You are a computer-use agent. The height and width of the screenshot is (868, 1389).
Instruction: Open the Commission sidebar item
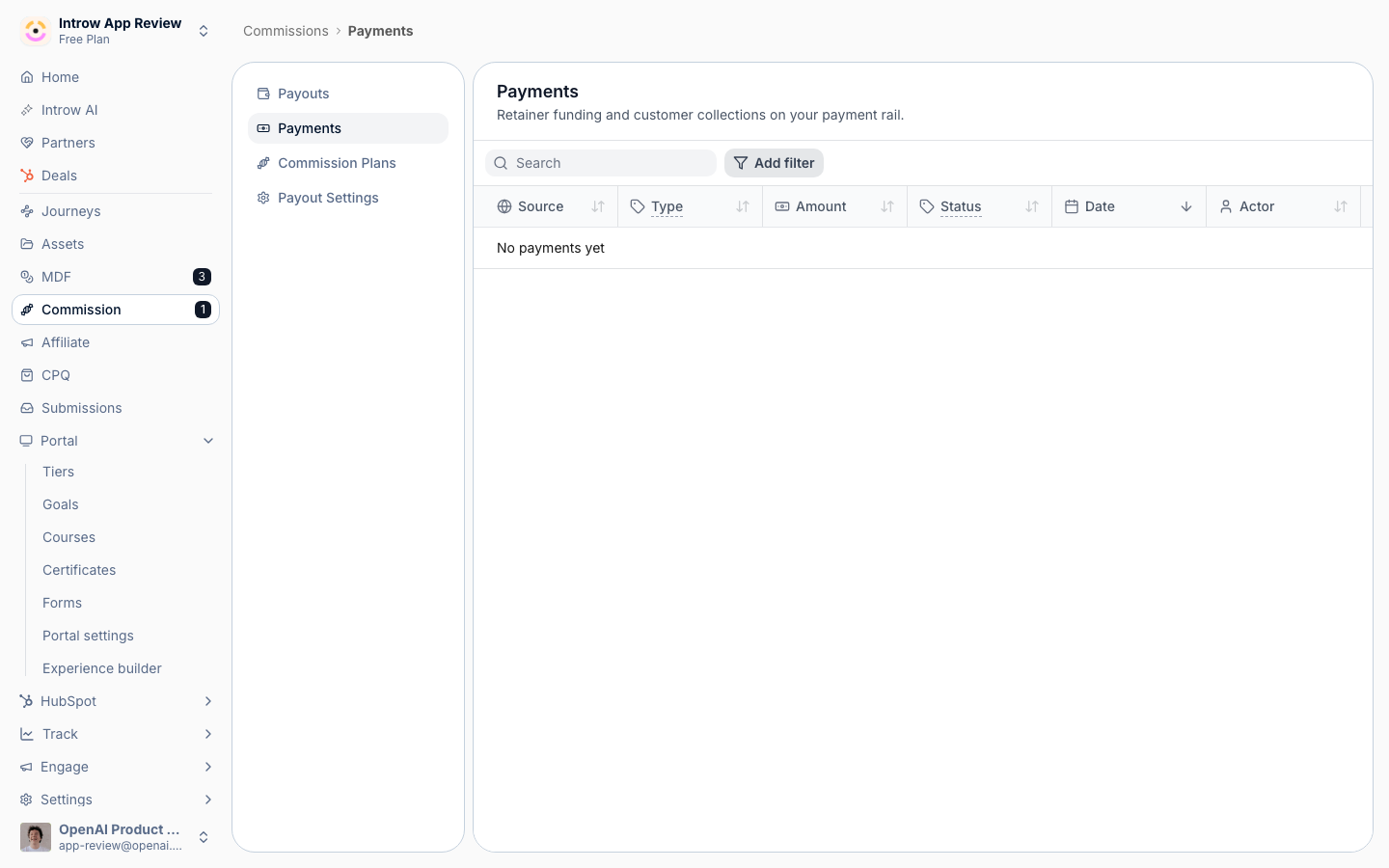coord(116,310)
